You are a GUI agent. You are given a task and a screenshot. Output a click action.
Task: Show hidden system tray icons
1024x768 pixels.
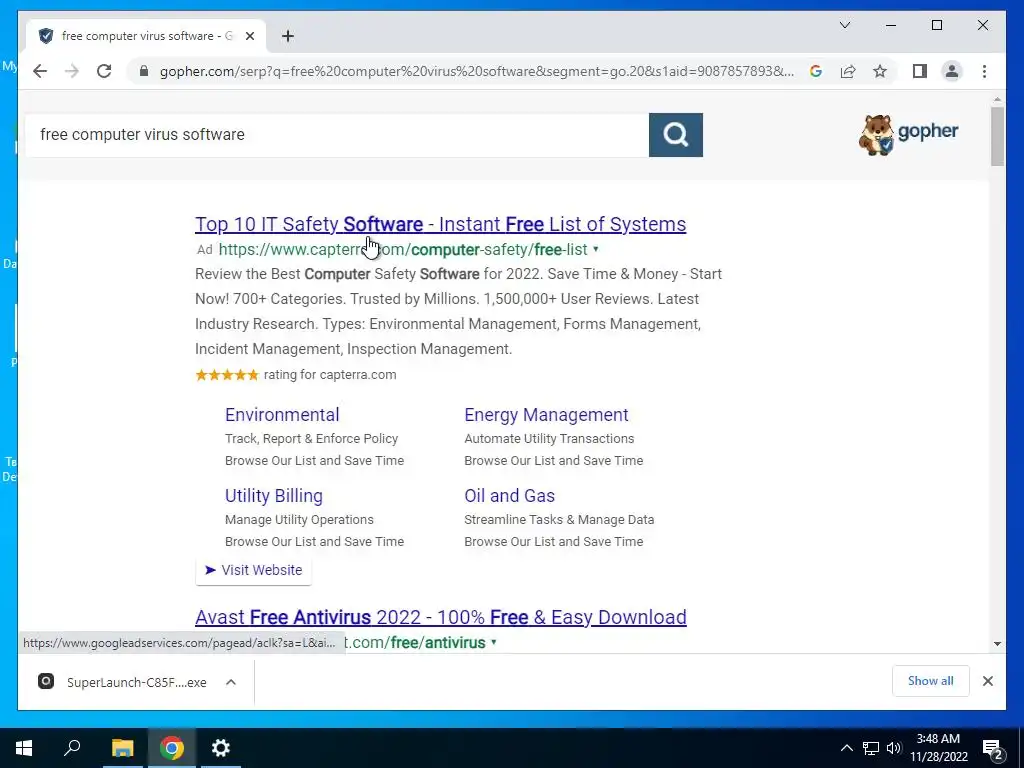coord(846,748)
